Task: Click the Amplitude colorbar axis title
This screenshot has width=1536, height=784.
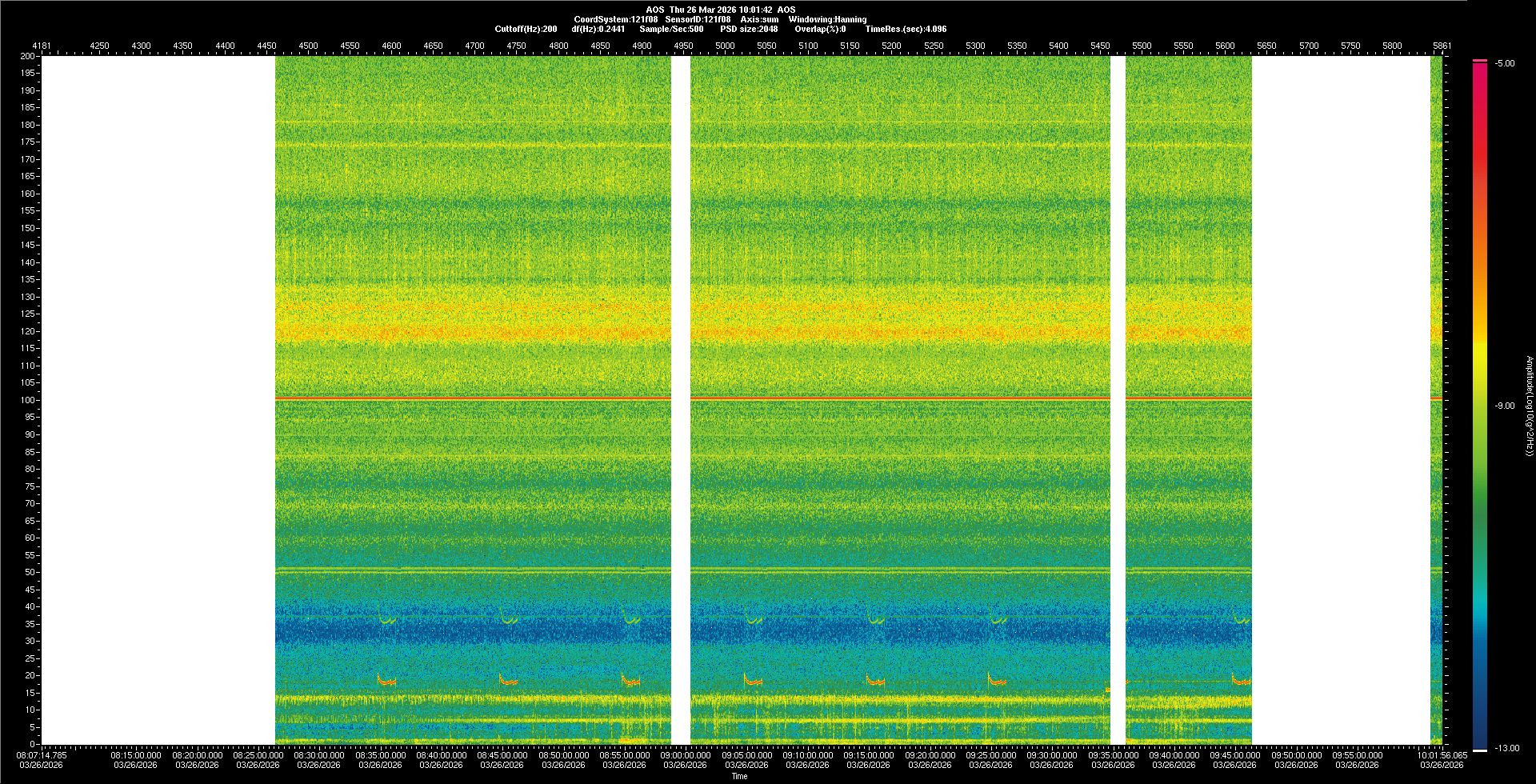Action: pos(1529,406)
